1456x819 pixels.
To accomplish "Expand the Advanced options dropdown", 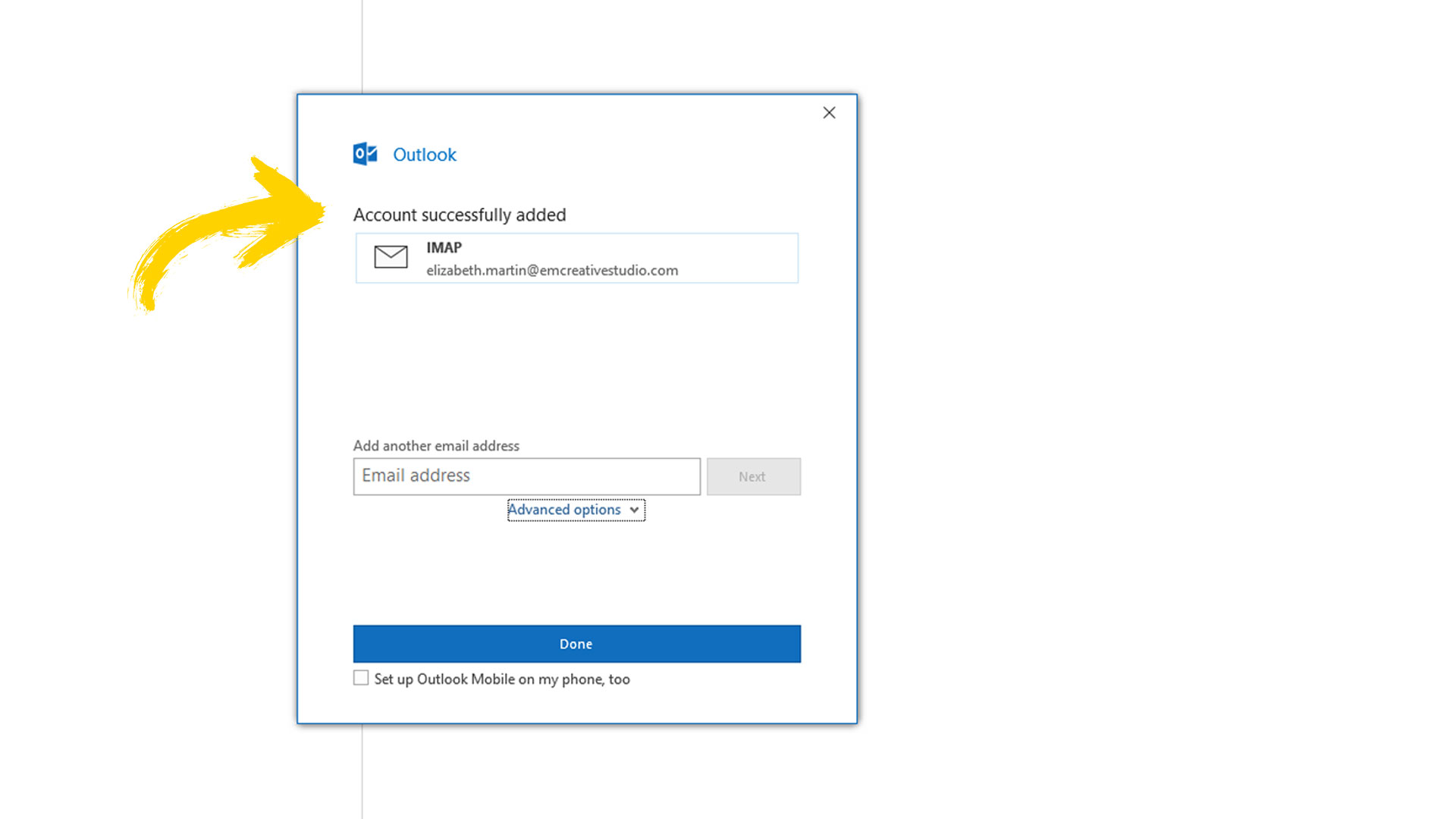I will (x=576, y=510).
